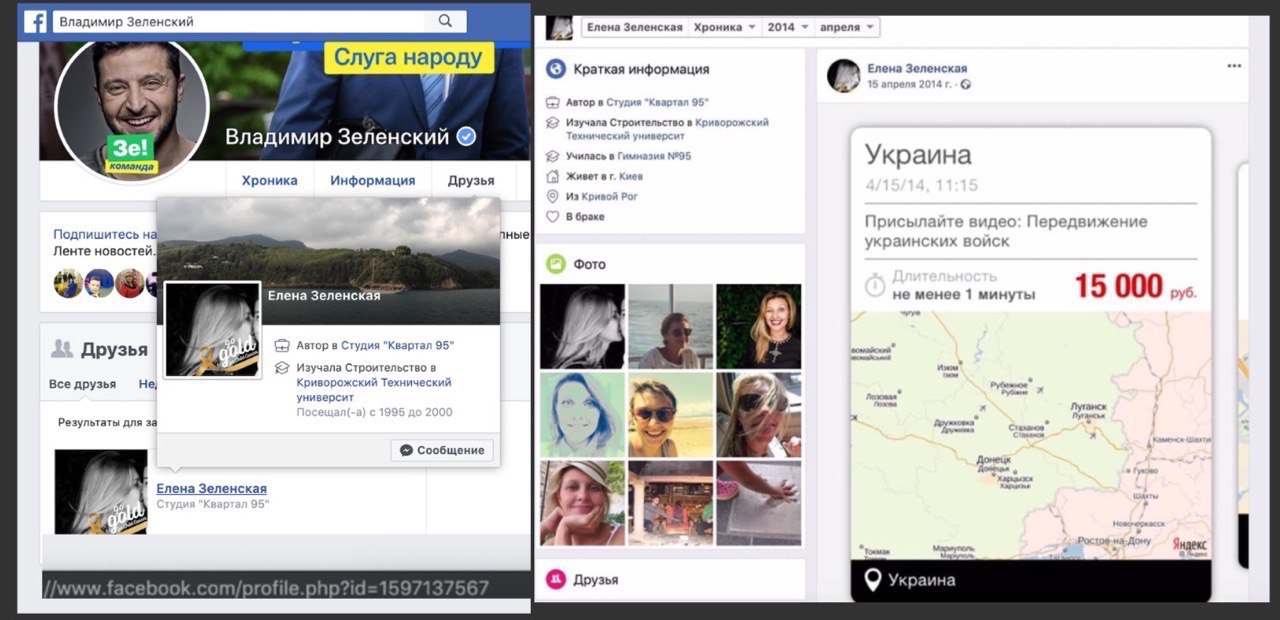Open the 2014 year dropdown
Screen dimensions: 1280x620
click(788, 27)
